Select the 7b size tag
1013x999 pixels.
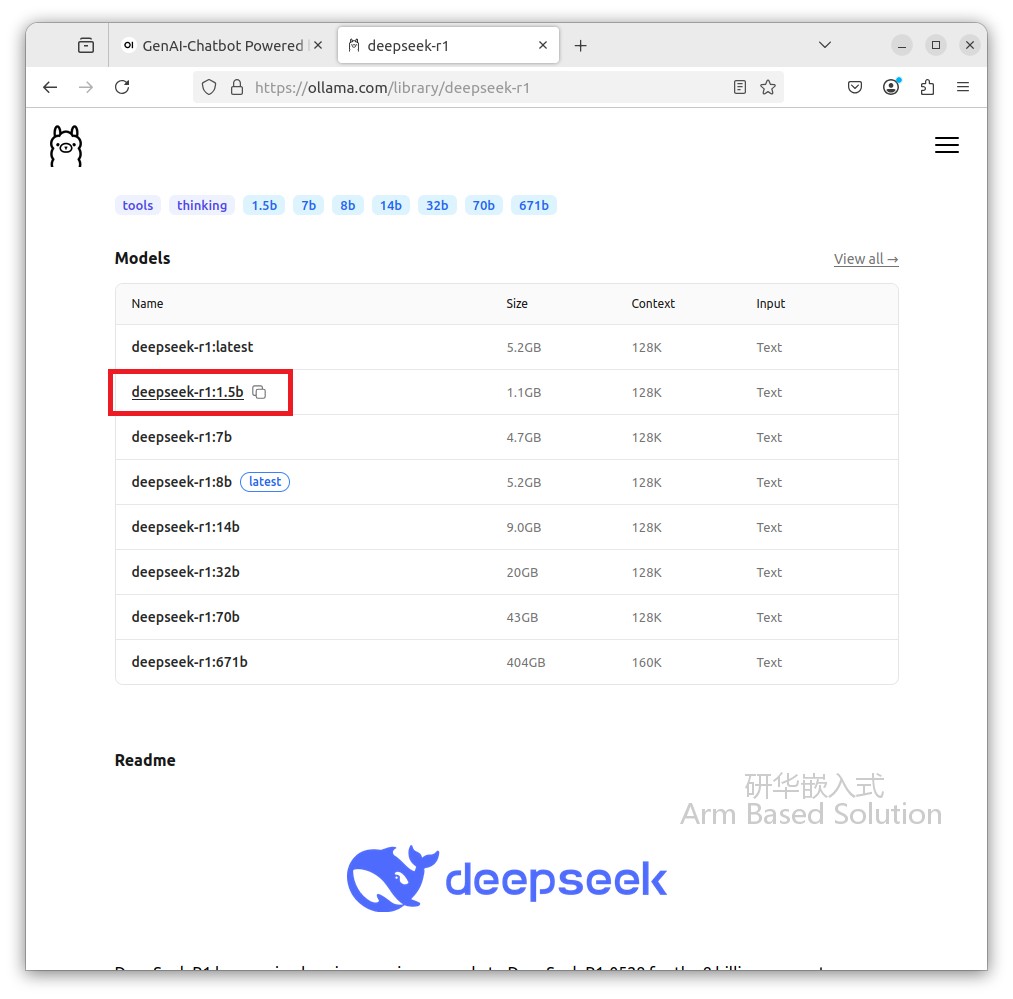coord(308,205)
